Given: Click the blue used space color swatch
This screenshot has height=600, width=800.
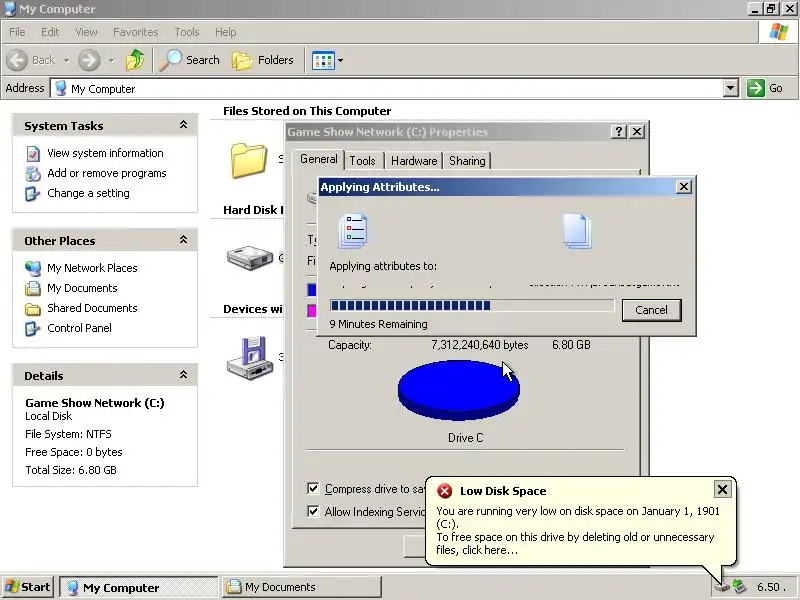Looking at the screenshot, I should point(312,290).
